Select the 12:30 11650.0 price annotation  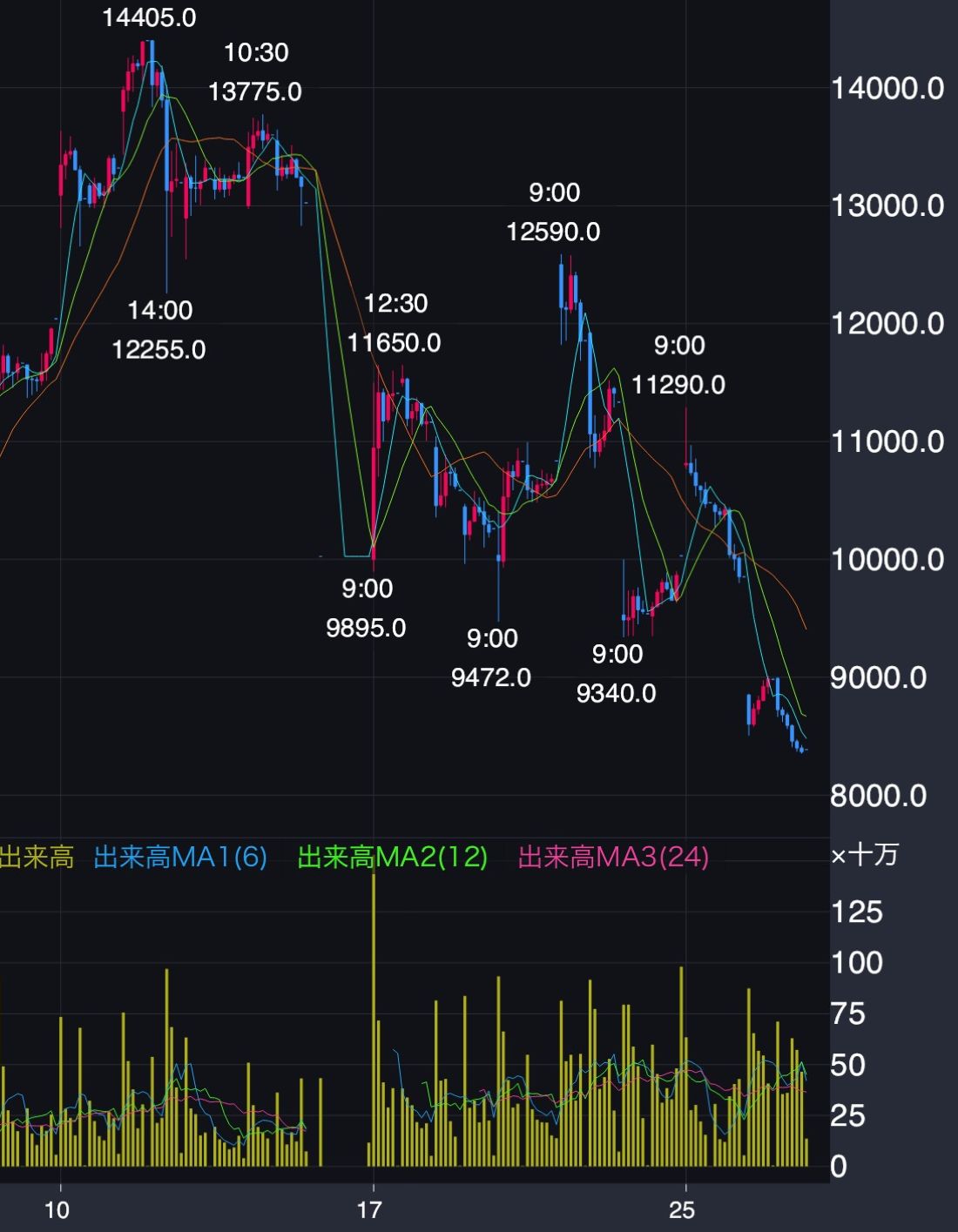click(x=395, y=323)
